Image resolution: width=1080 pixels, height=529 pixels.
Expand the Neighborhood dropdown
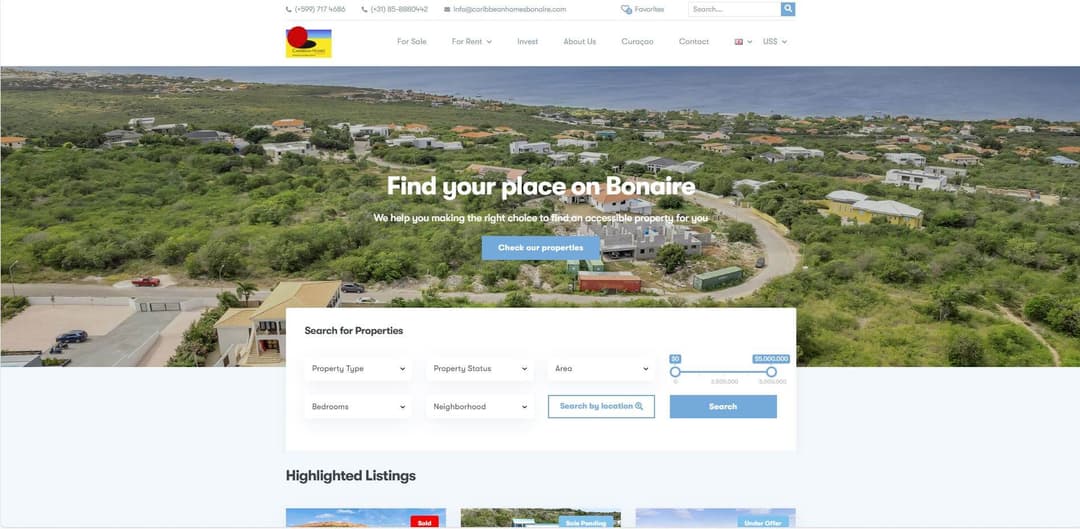(480, 406)
